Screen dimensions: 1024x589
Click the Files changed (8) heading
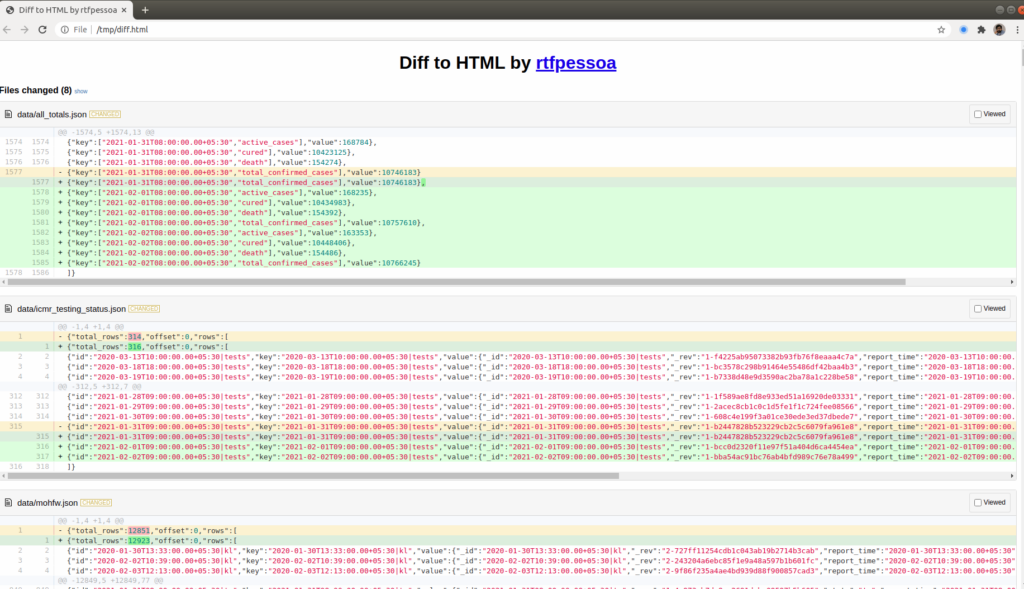(36, 90)
